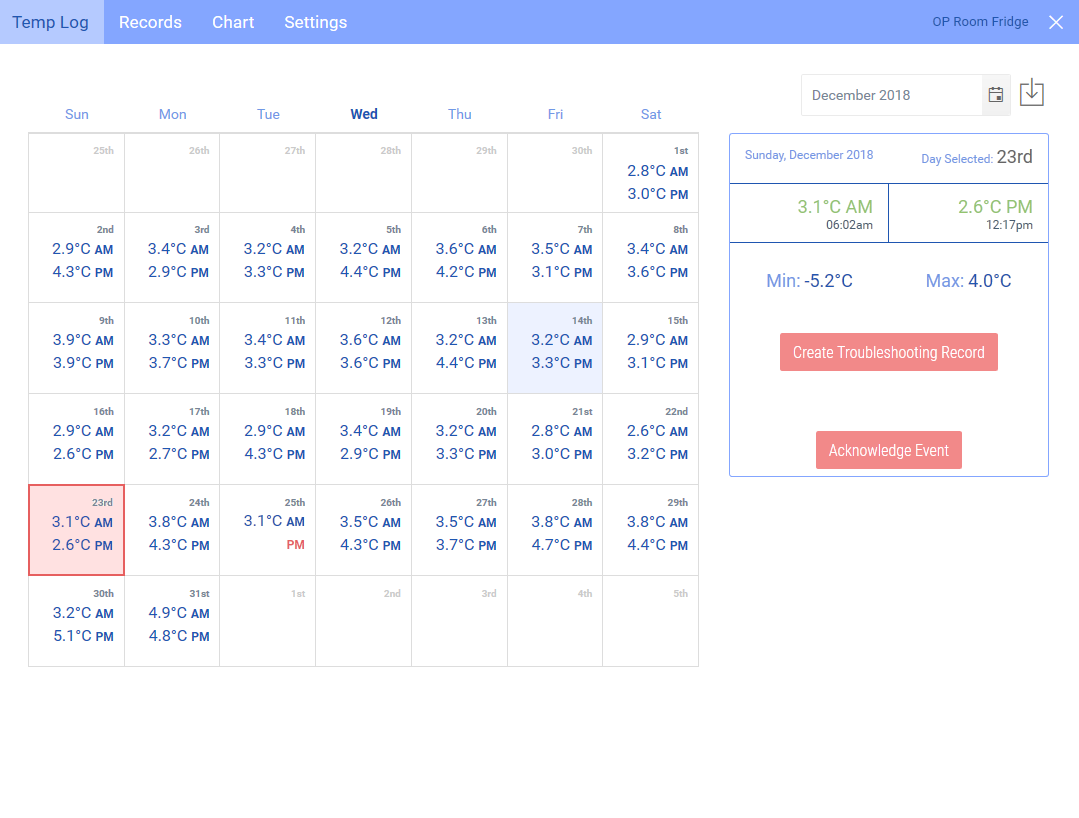Image resolution: width=1079 pixels, height=818 pixels.
Task: Open the Chart view
Action: click(232, 21)
